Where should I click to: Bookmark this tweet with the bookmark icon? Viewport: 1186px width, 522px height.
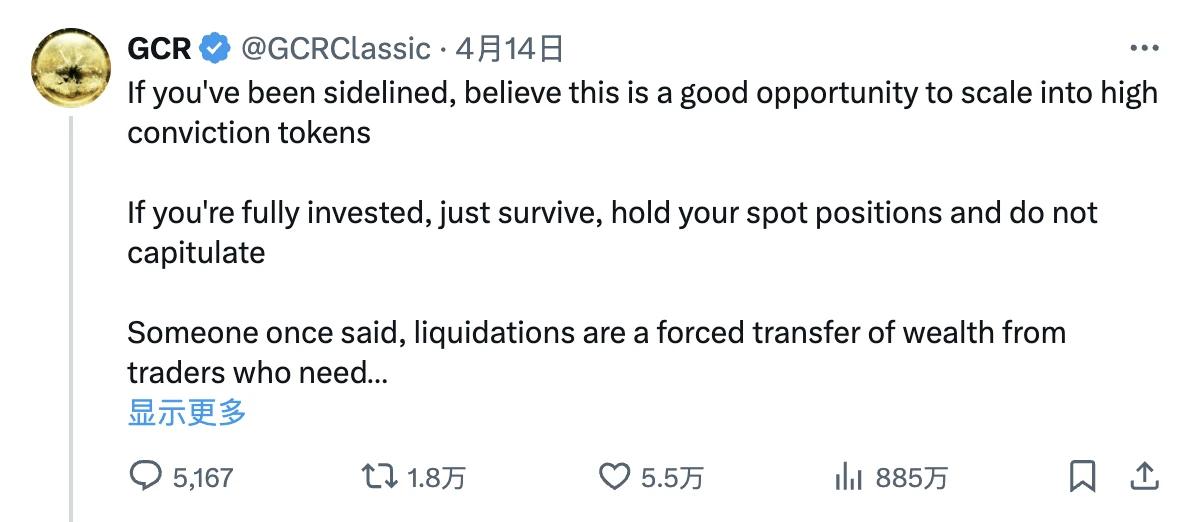click(x=1082, y=477)
